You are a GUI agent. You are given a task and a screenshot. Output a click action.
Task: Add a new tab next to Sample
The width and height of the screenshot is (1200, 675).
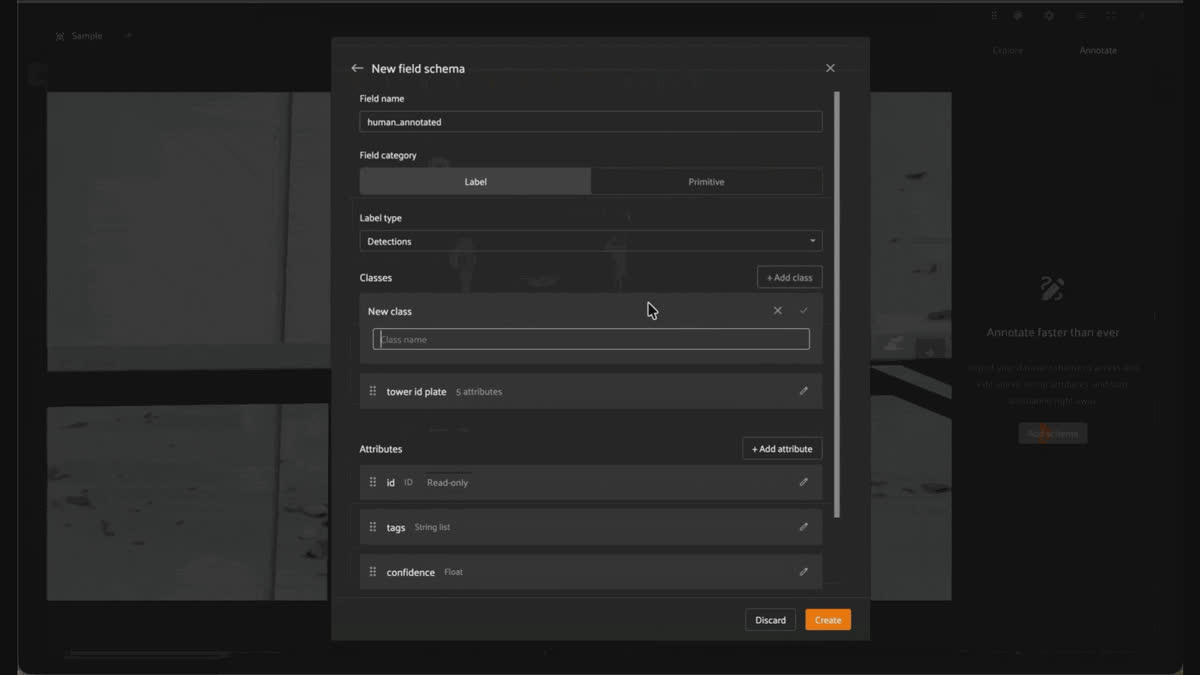(128, 36)
